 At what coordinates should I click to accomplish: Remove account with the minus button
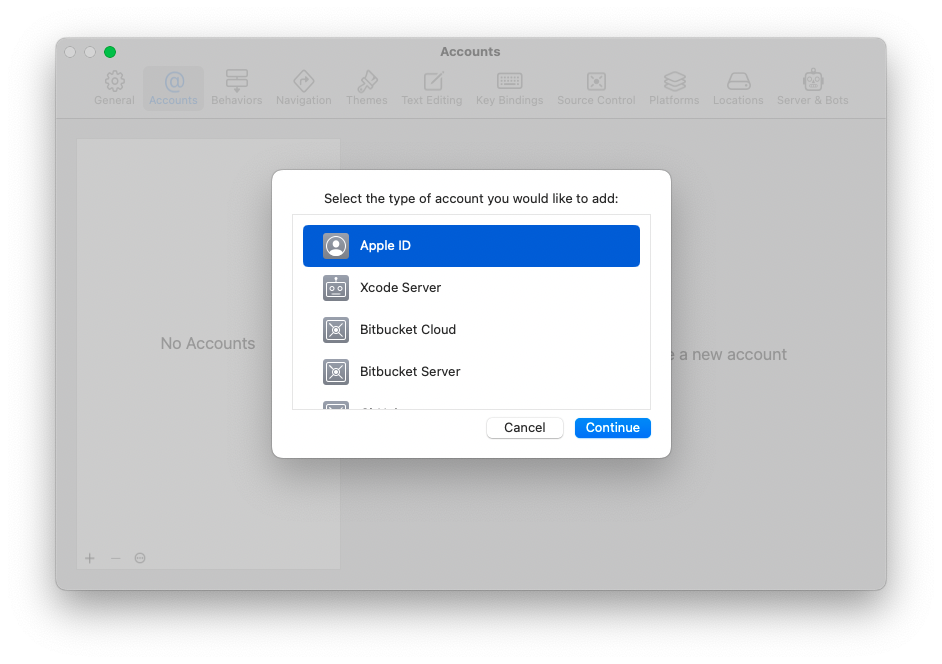pyautogui.click(x=115, y=558)
